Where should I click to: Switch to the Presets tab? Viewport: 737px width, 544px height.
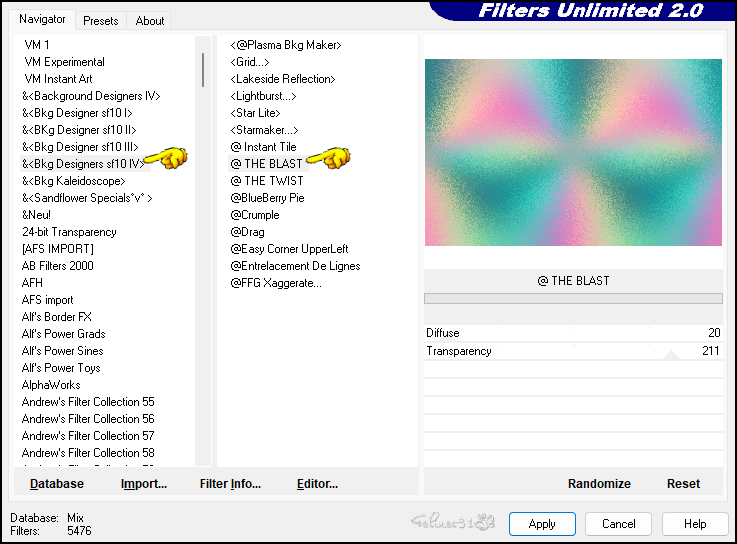tap(101, 20)
